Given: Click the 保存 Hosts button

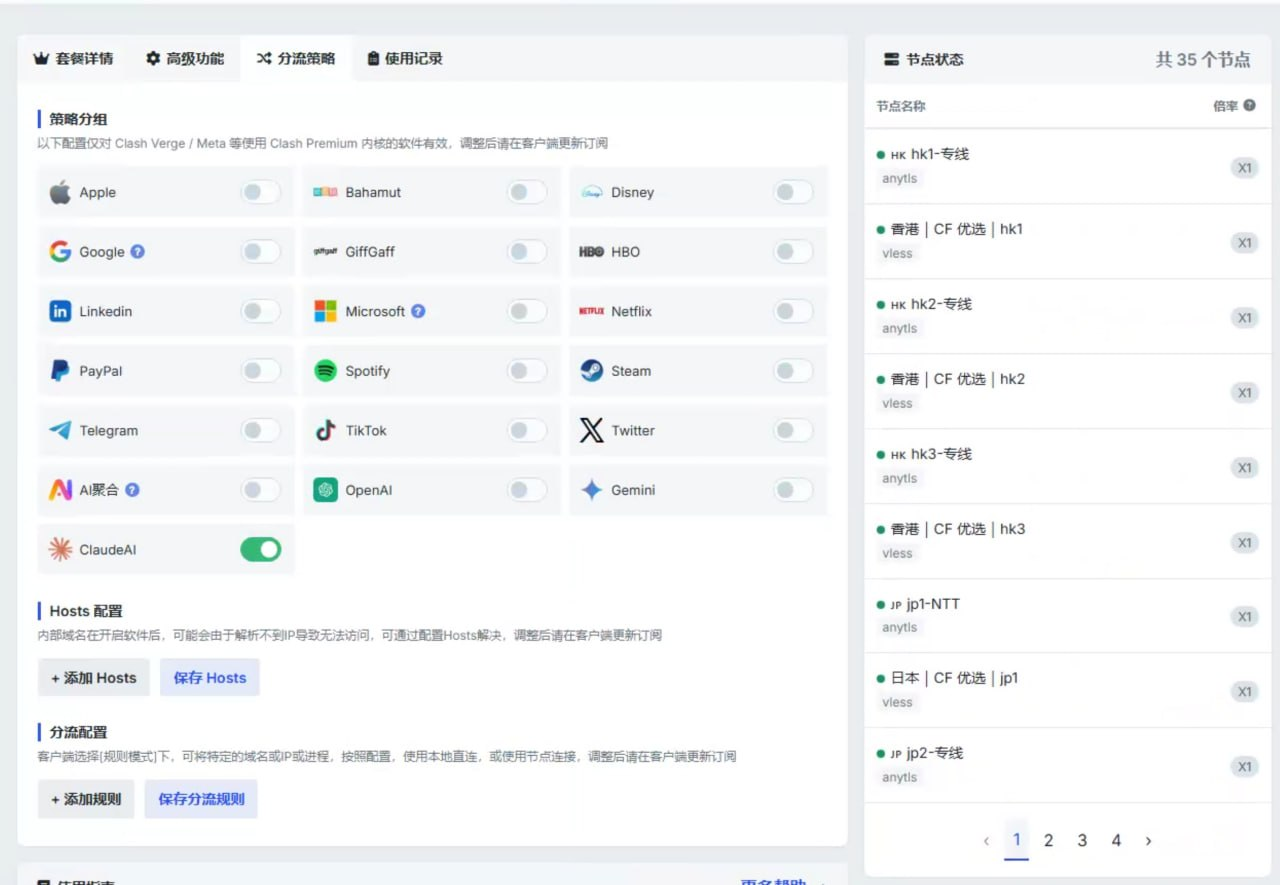Looking at the screenshot, I should click(210, 677).
